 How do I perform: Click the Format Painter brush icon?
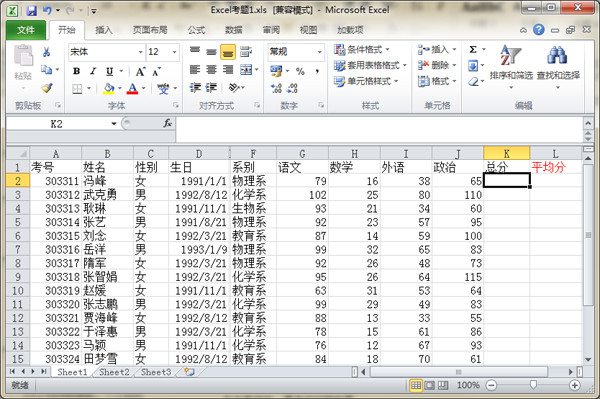tap(47, 88)
